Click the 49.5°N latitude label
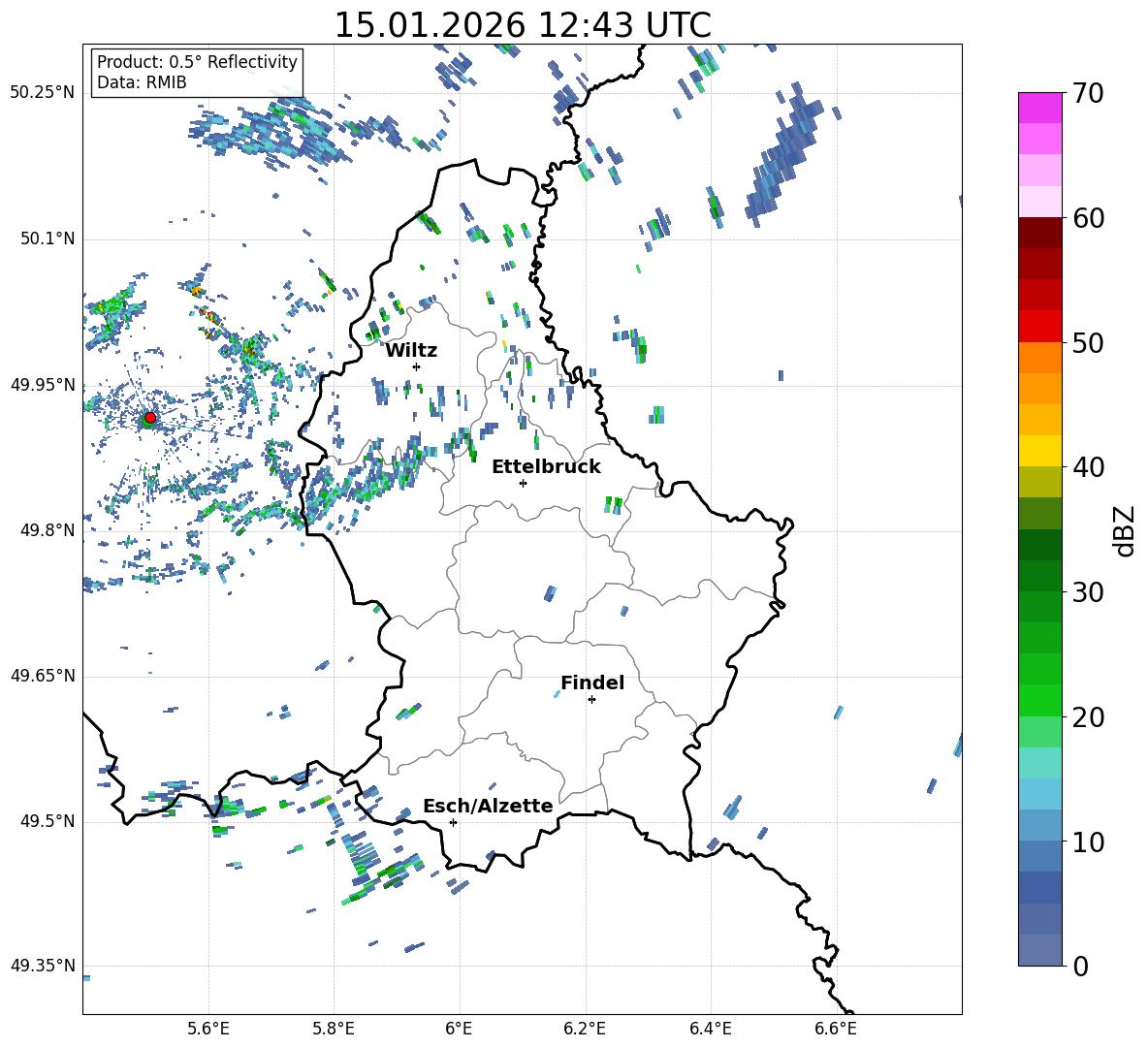 click(x=48, y=822)
